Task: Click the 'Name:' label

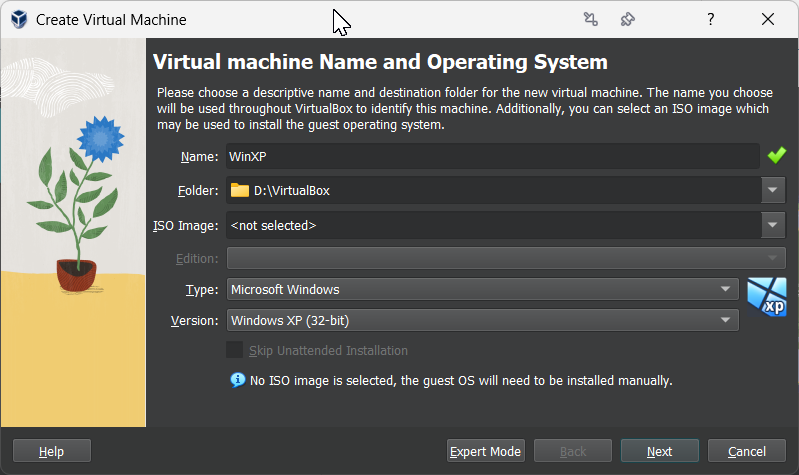Action: pos(199,156)
